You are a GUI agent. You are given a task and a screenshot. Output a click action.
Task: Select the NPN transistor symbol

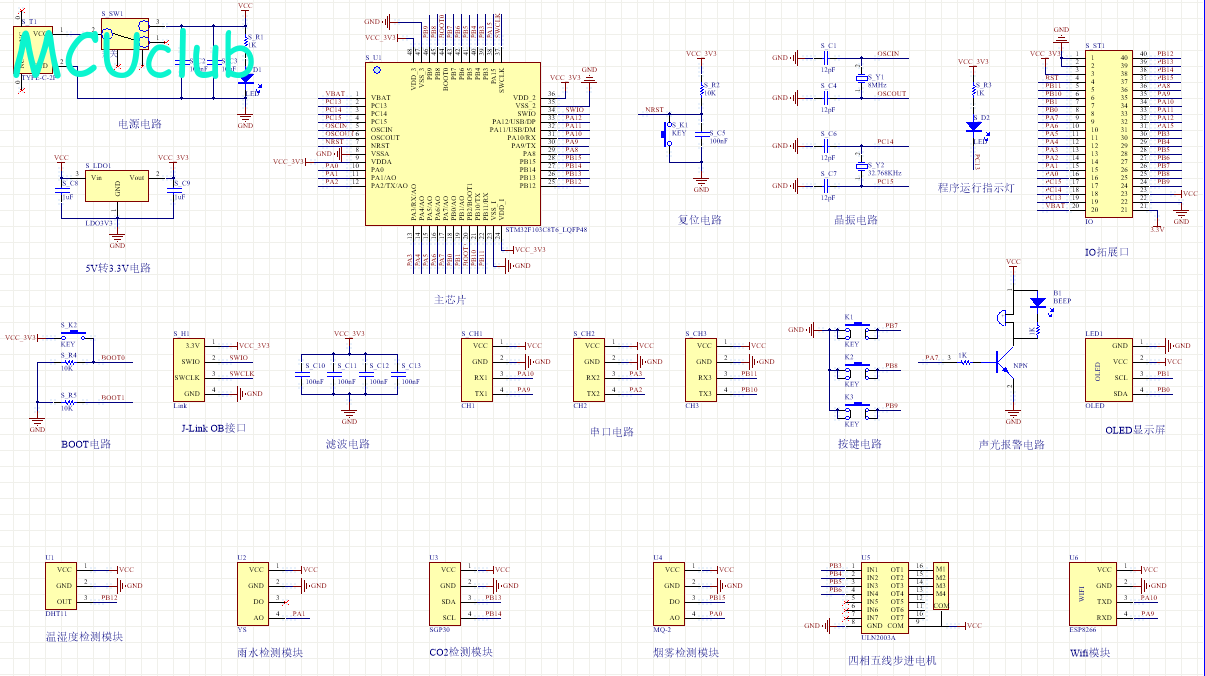(1006, 365)
